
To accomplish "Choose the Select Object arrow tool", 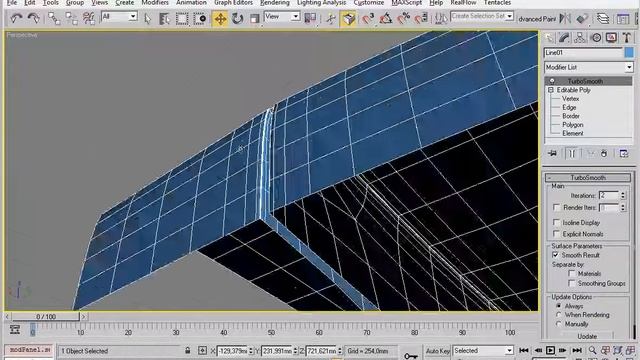I will click(x=147, y=18).
